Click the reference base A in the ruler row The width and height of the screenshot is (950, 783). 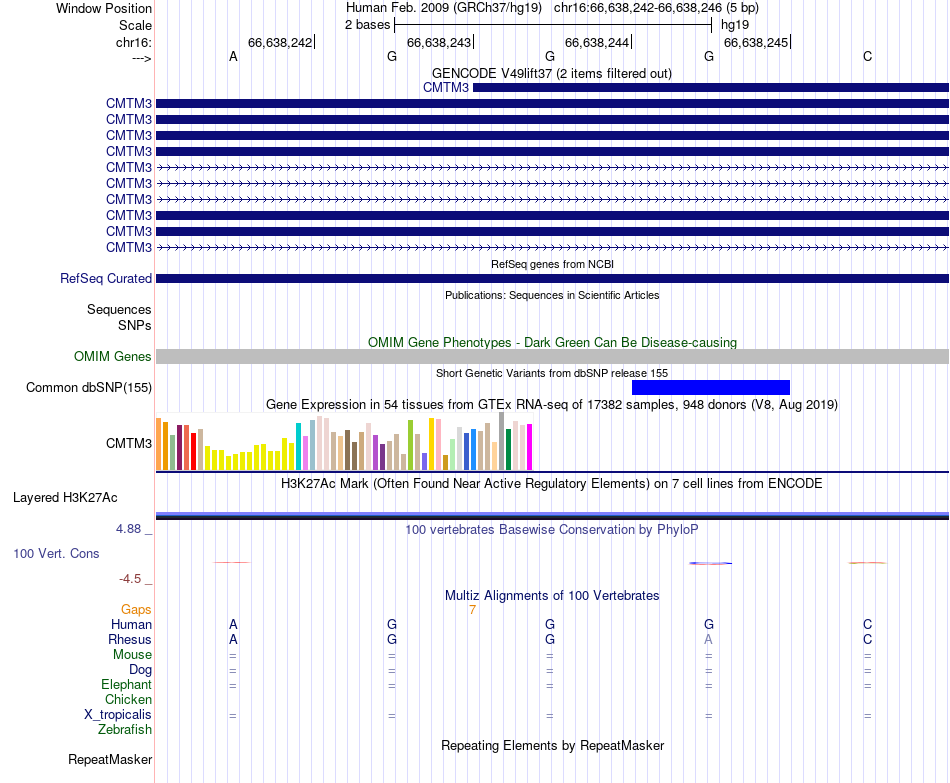(233, 56)
